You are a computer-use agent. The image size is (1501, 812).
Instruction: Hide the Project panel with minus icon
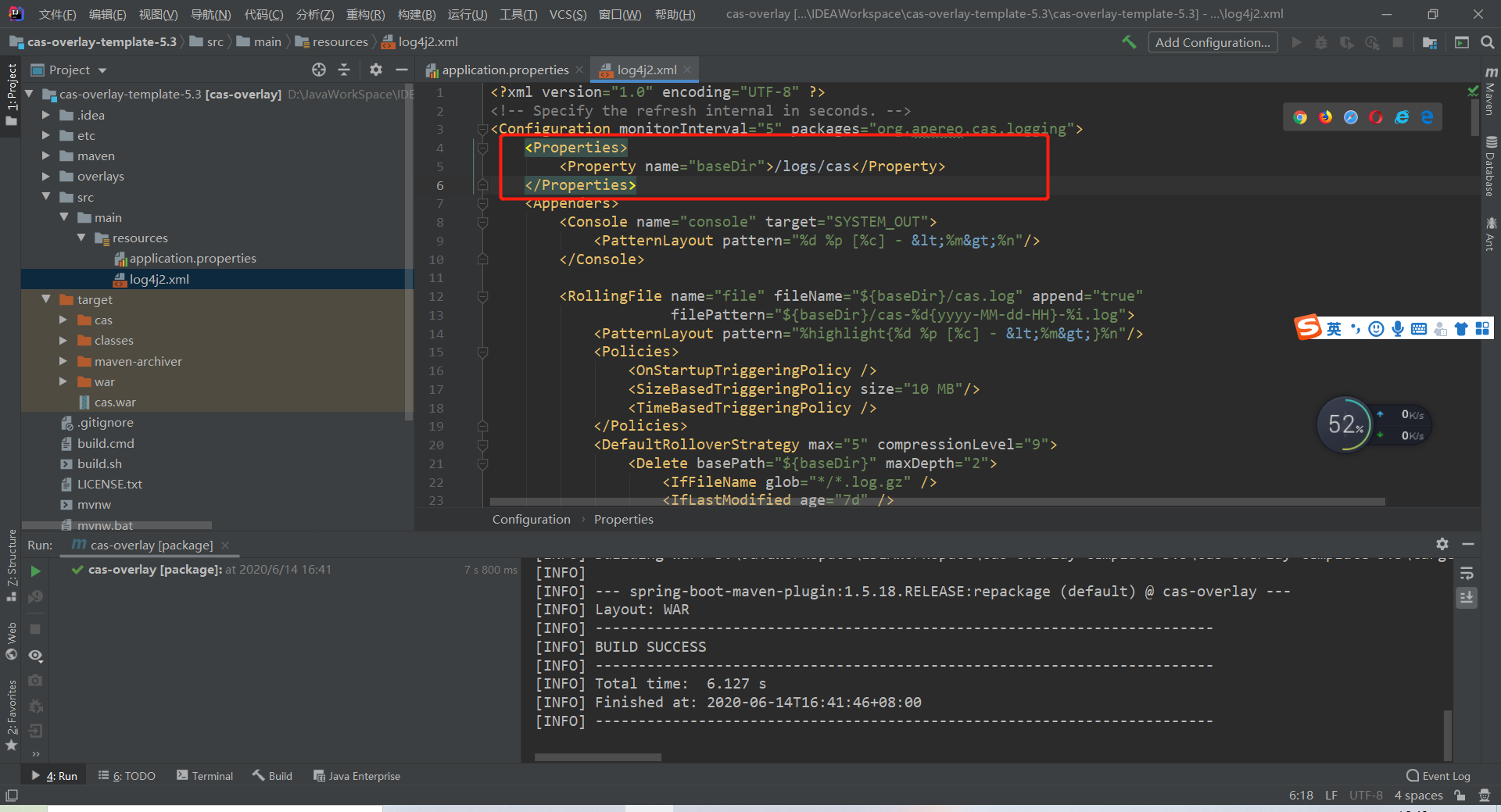point(402,70)
